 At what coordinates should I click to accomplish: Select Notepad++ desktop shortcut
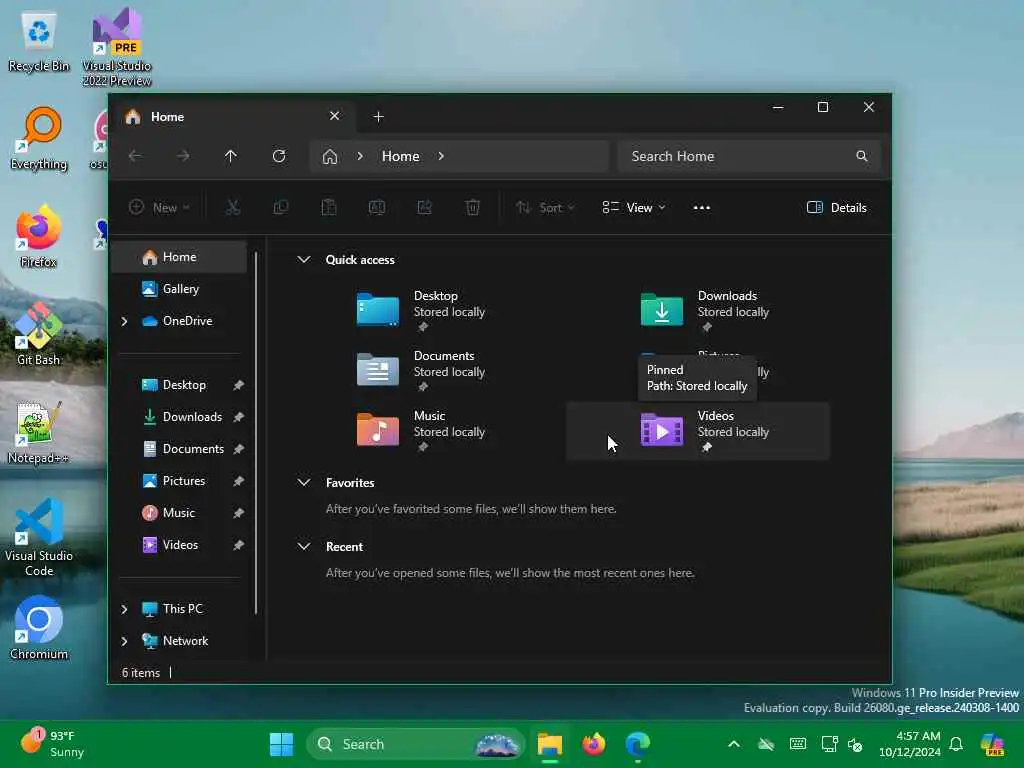click(x=39, y=432)
